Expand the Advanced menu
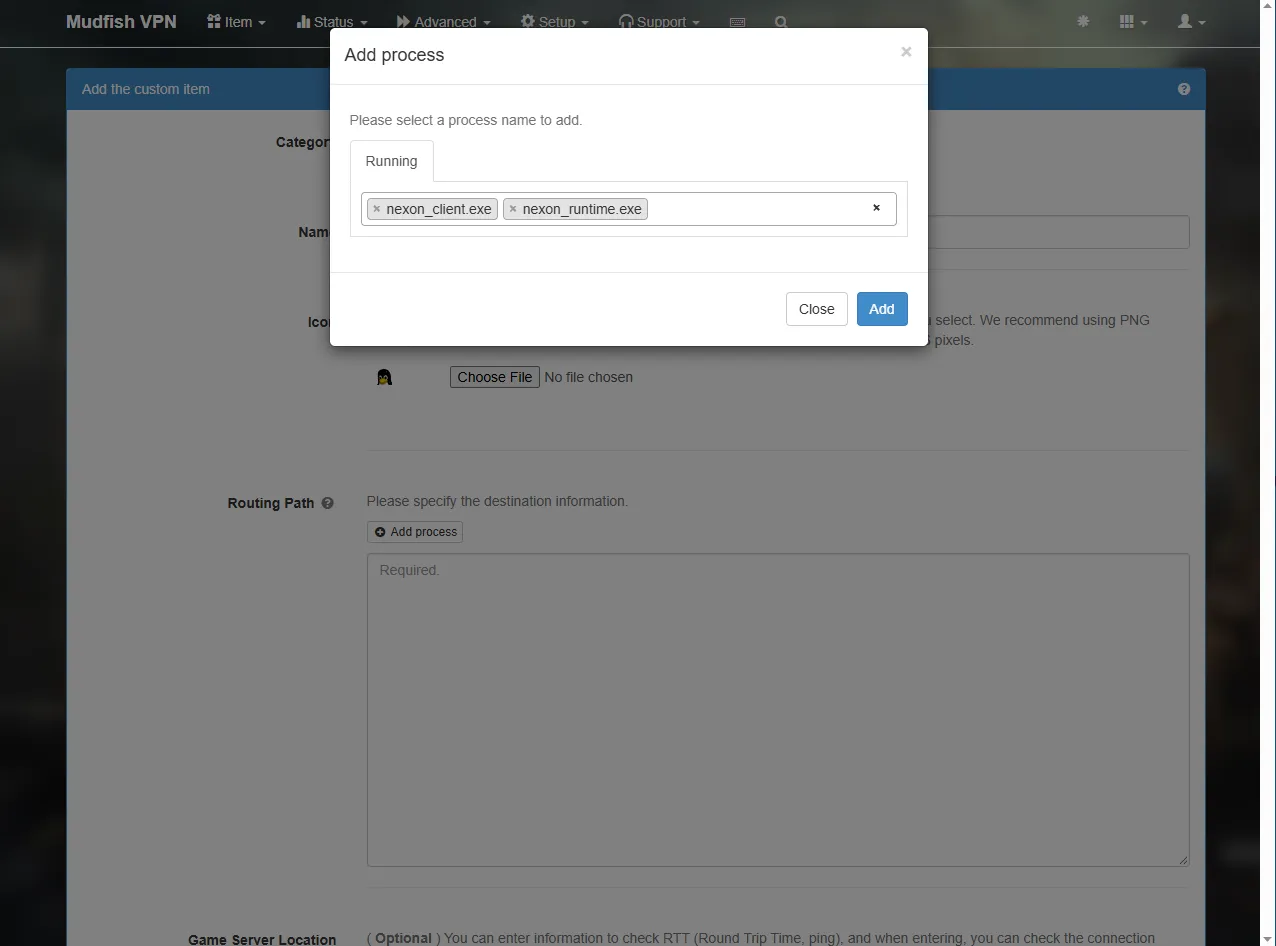 tap(443, 22)
